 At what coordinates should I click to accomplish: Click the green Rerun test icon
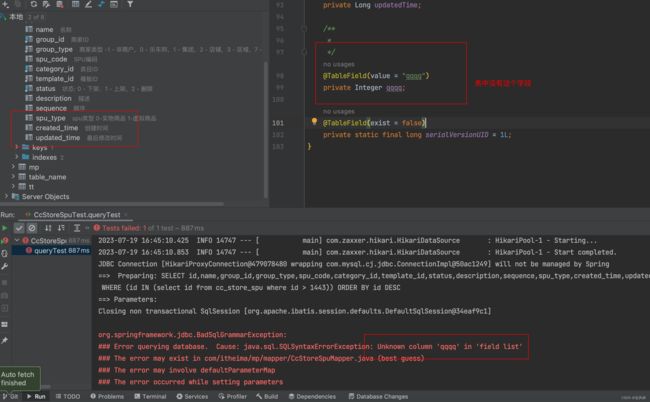click(x=6, y=228)
